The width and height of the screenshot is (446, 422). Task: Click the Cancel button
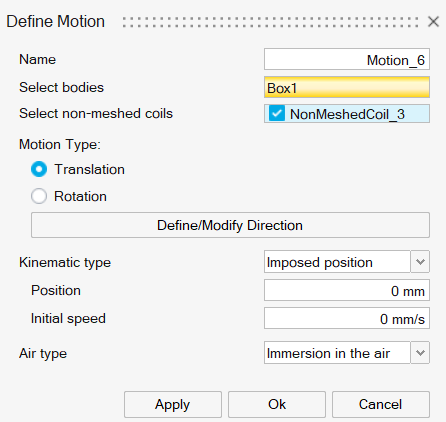[381, 404]
